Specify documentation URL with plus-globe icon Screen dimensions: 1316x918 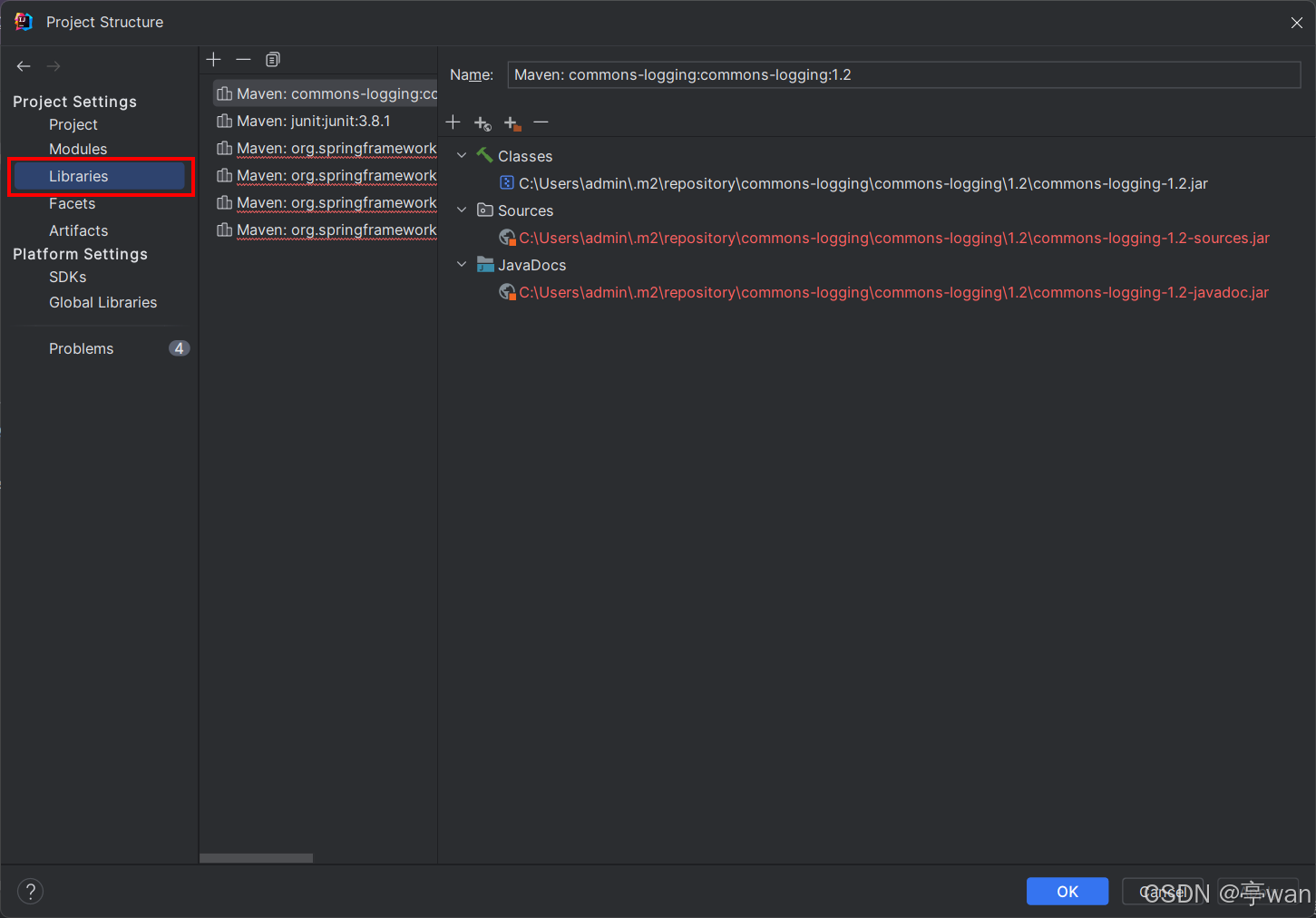point(483,122)
